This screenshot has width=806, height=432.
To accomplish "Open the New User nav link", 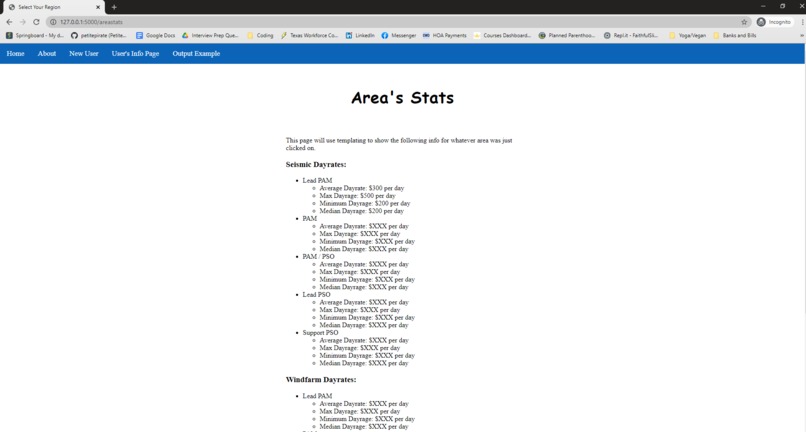I will [x=84, y=53].
